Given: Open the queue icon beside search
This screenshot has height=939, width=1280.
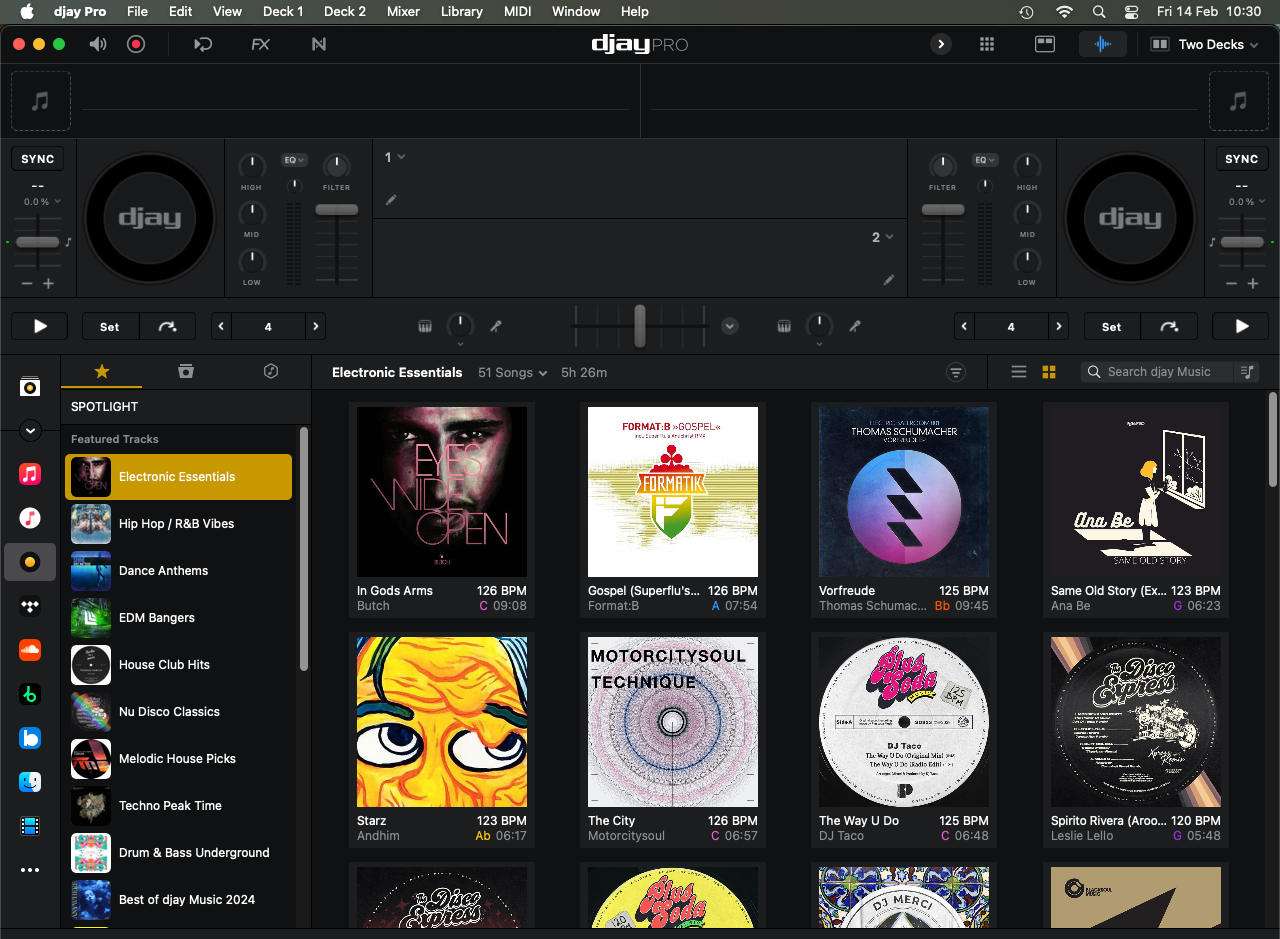Looking at the screenshot, I should pyautogui.click(x=1247, y=372).
